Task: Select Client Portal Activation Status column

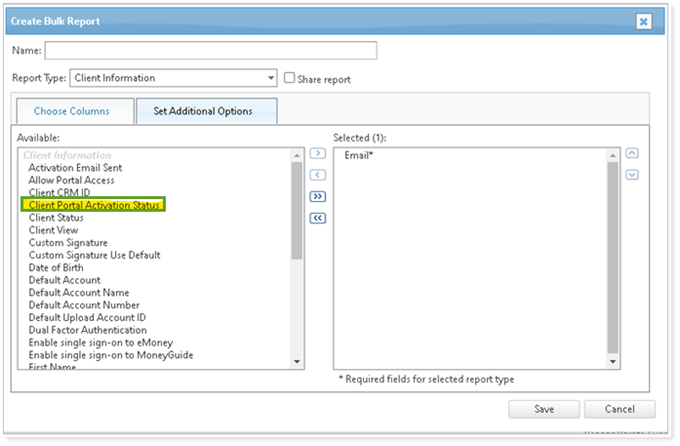Action: coord(95,205)
